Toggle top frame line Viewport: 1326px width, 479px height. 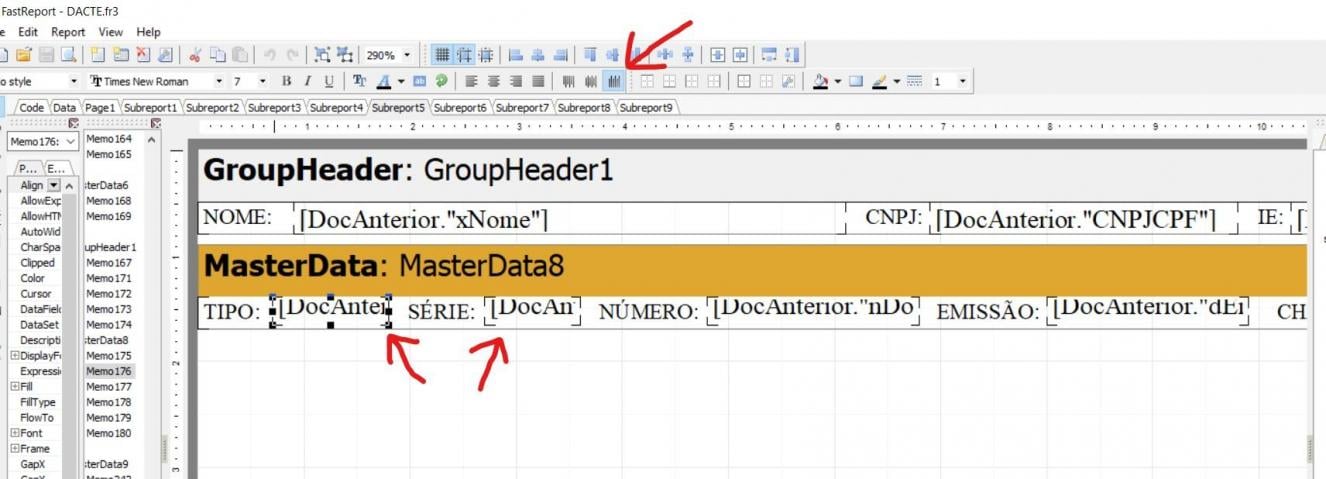coord(647,81)
